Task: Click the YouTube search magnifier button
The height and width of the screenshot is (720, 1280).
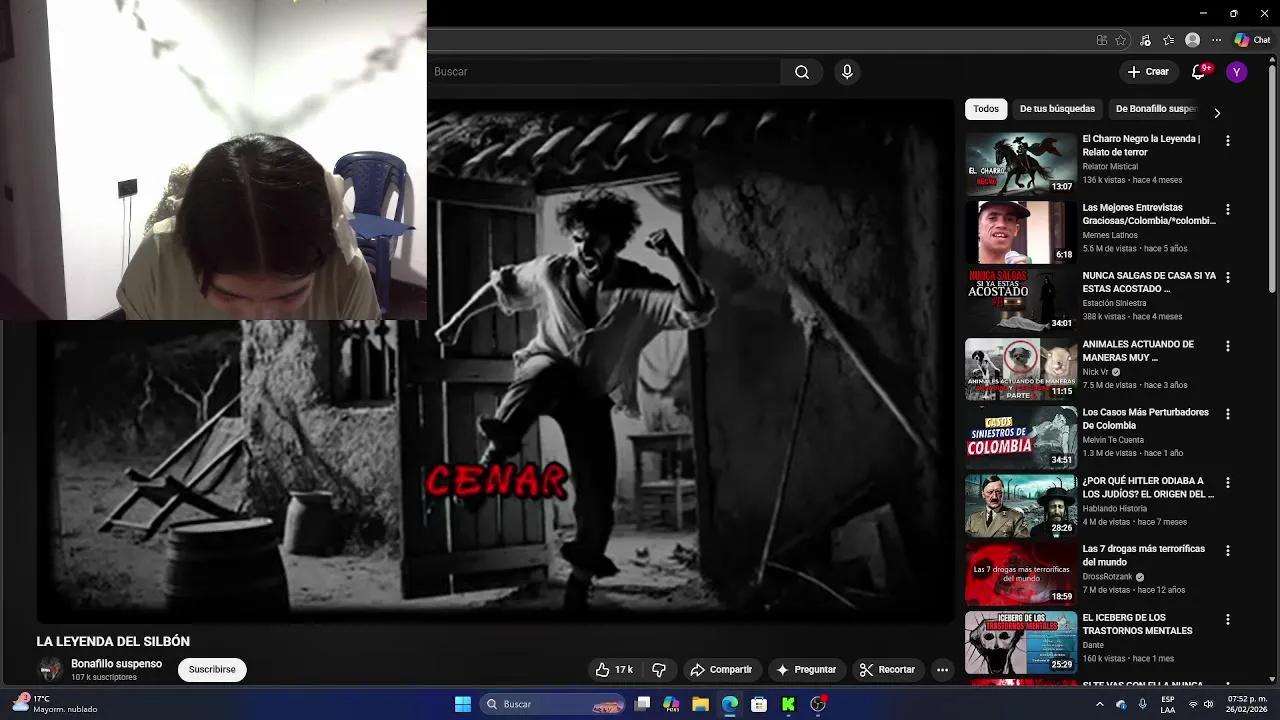Action: (x=802, y=72)
